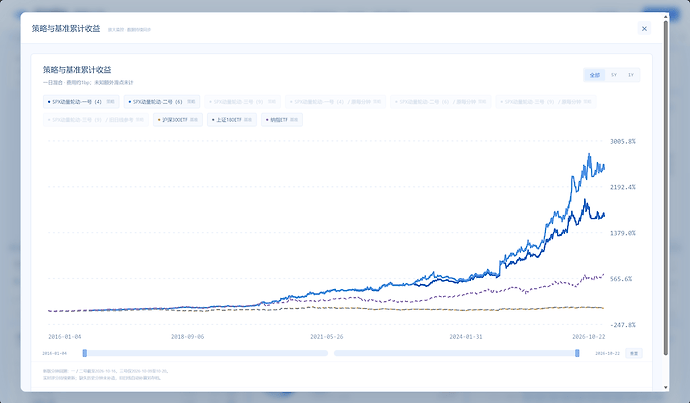
Task: Select the 1Y time range tab
Action: coord(631,75)
